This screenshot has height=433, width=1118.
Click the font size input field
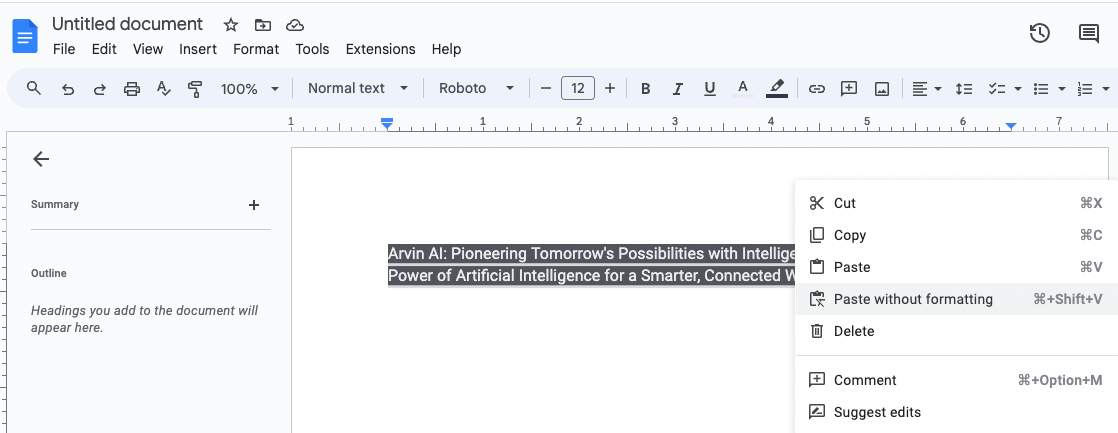[578, 89]
